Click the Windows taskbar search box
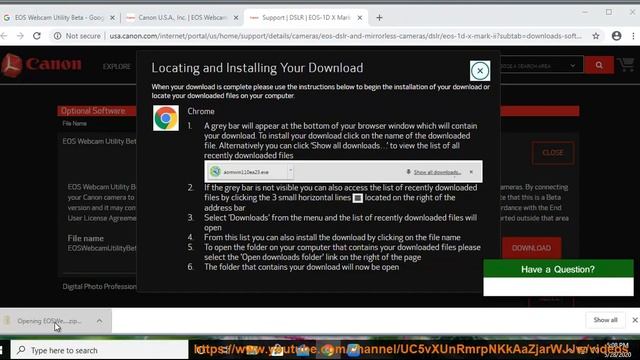This screenshot has width=640, height=360. coord(99,350)
